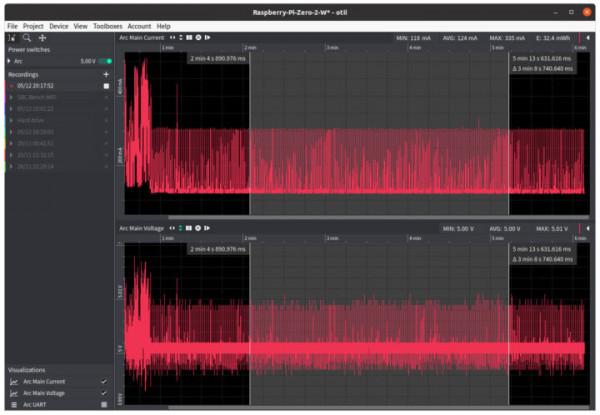Select the pan/move crosshair tool

click(43, 37)
